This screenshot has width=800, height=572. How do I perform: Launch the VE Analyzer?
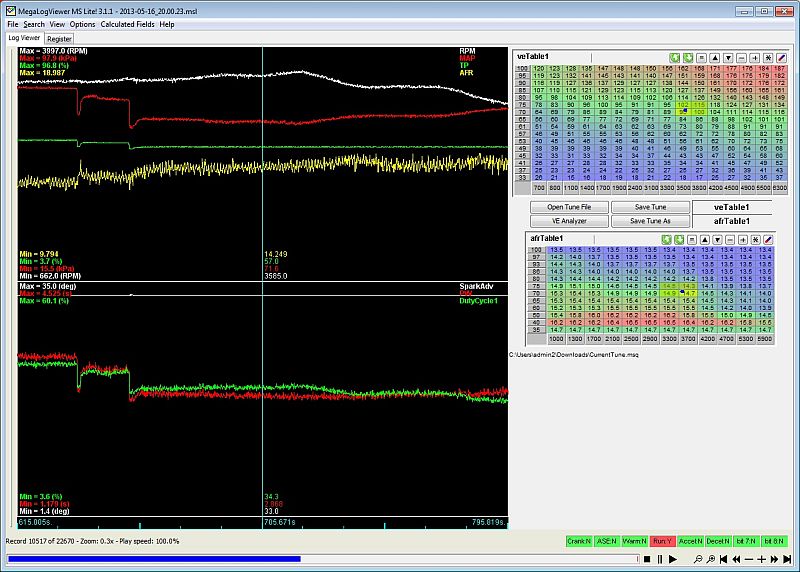tap(568, 221)
